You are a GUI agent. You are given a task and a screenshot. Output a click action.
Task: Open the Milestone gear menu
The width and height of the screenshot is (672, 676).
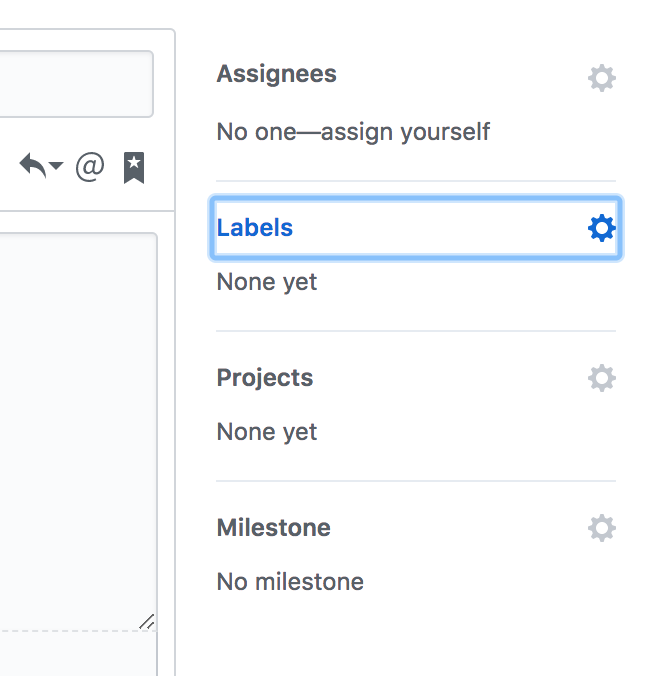click(602, 528)
